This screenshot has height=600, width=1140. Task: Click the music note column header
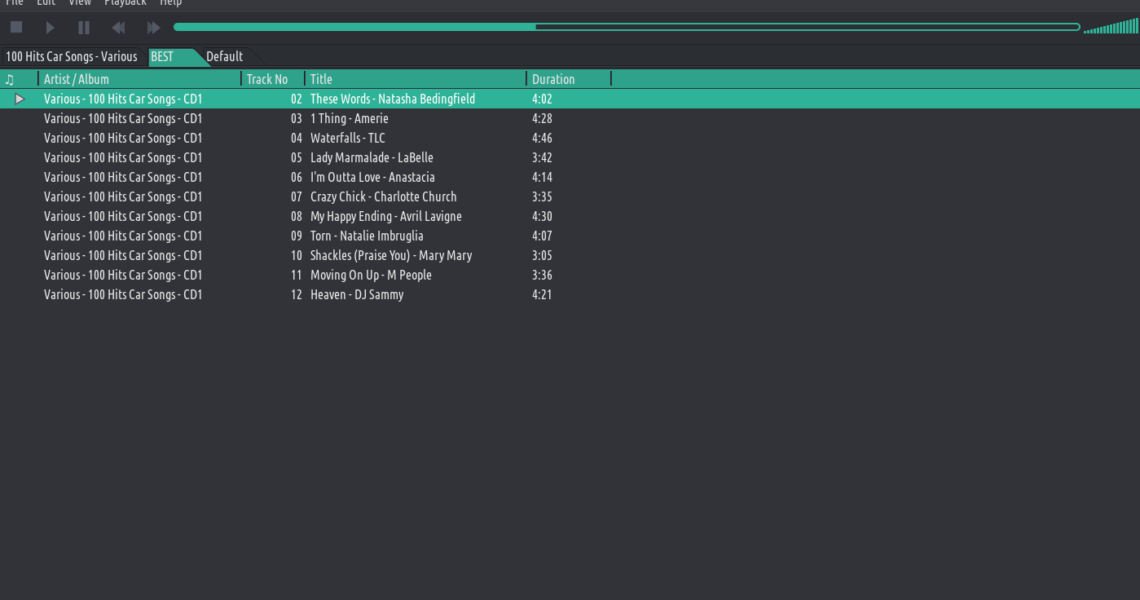click(x=10, y=79)
